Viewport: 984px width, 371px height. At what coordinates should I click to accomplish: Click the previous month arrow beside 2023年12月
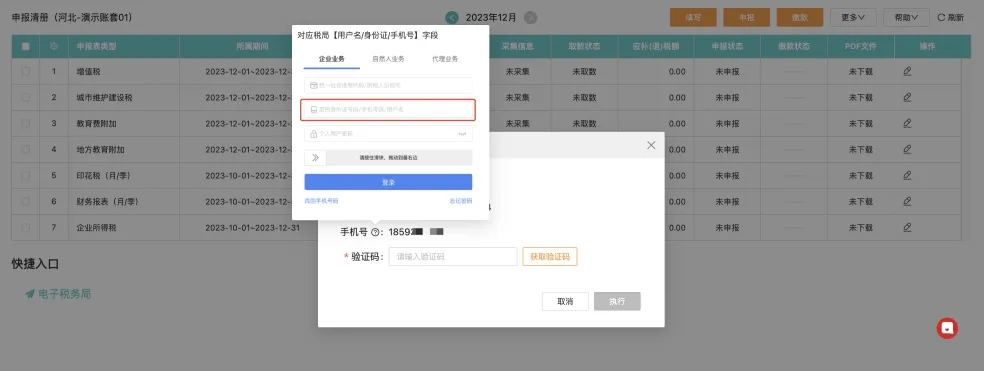click(x=452, y=18)
